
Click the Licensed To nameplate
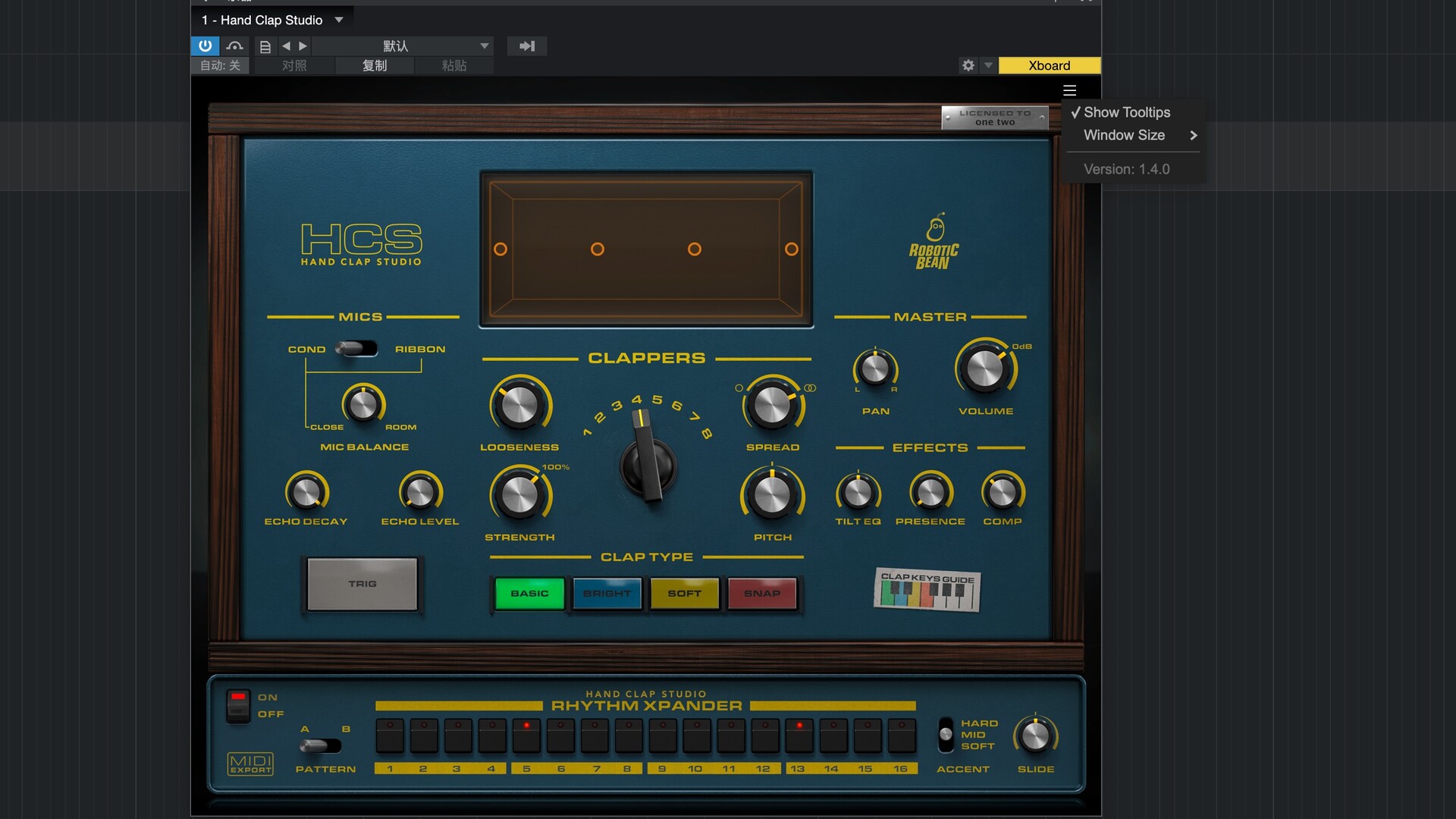[x=995, y=118]
